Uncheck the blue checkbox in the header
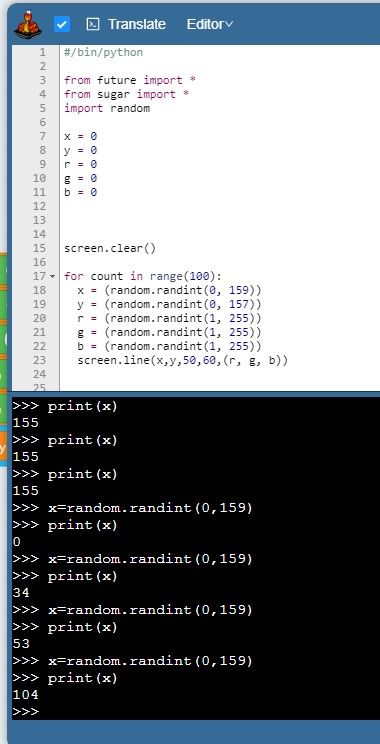The height and width of the screenshot is (744, 380). (x=62, y=24)
